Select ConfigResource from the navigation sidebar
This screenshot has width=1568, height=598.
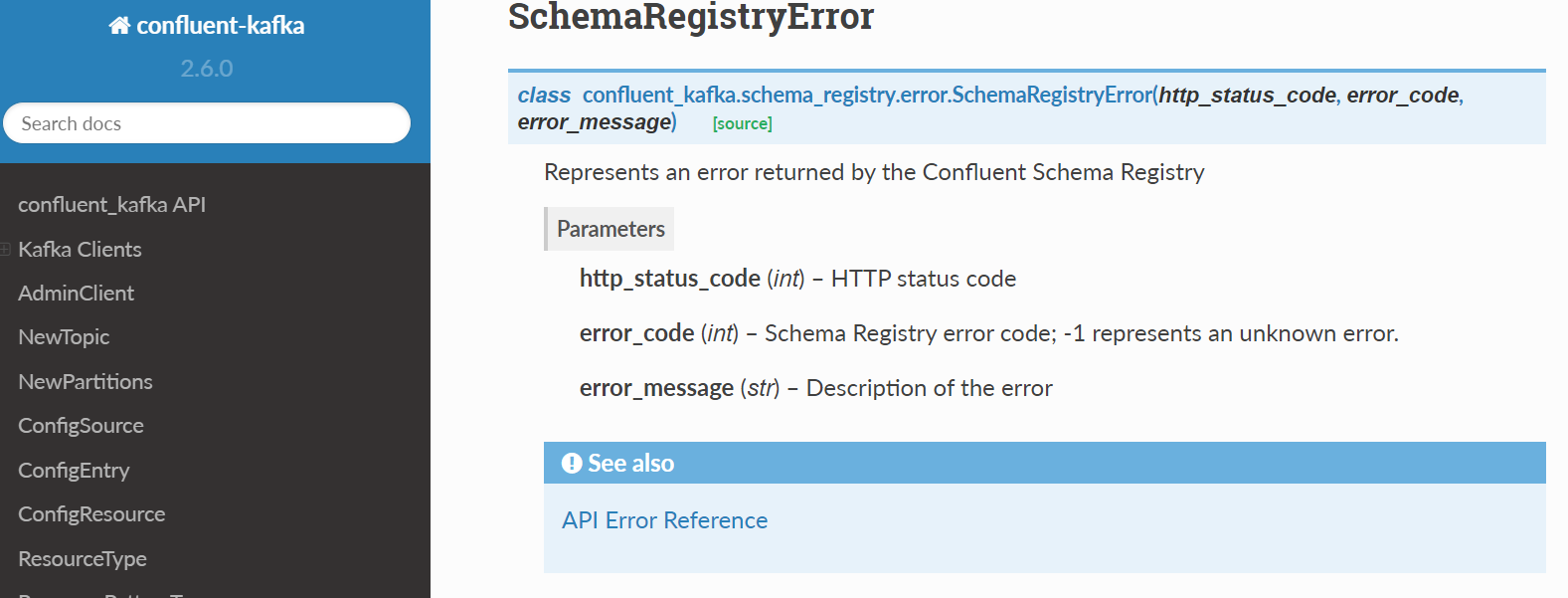pyautogui.click(x=91, y=513)
